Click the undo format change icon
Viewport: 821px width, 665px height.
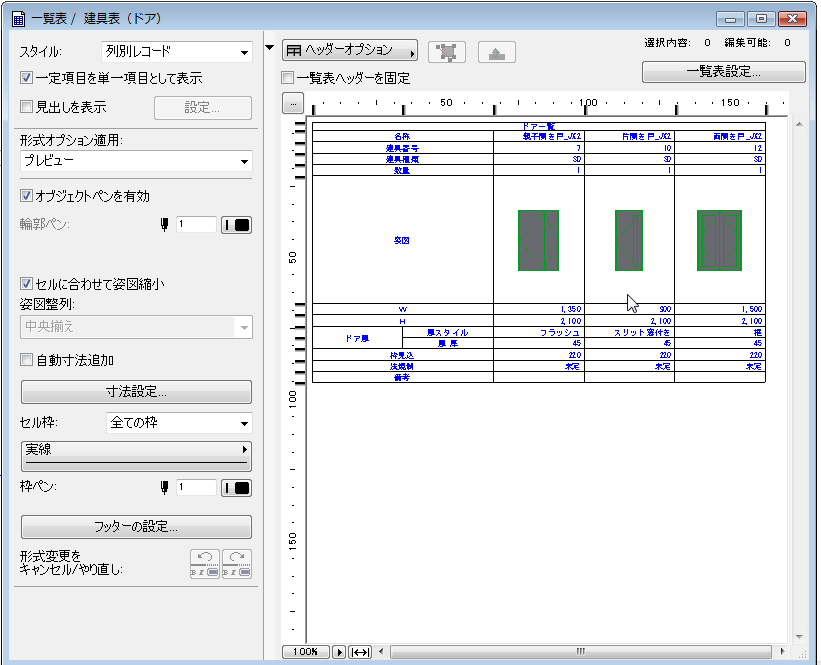[205, 564]
